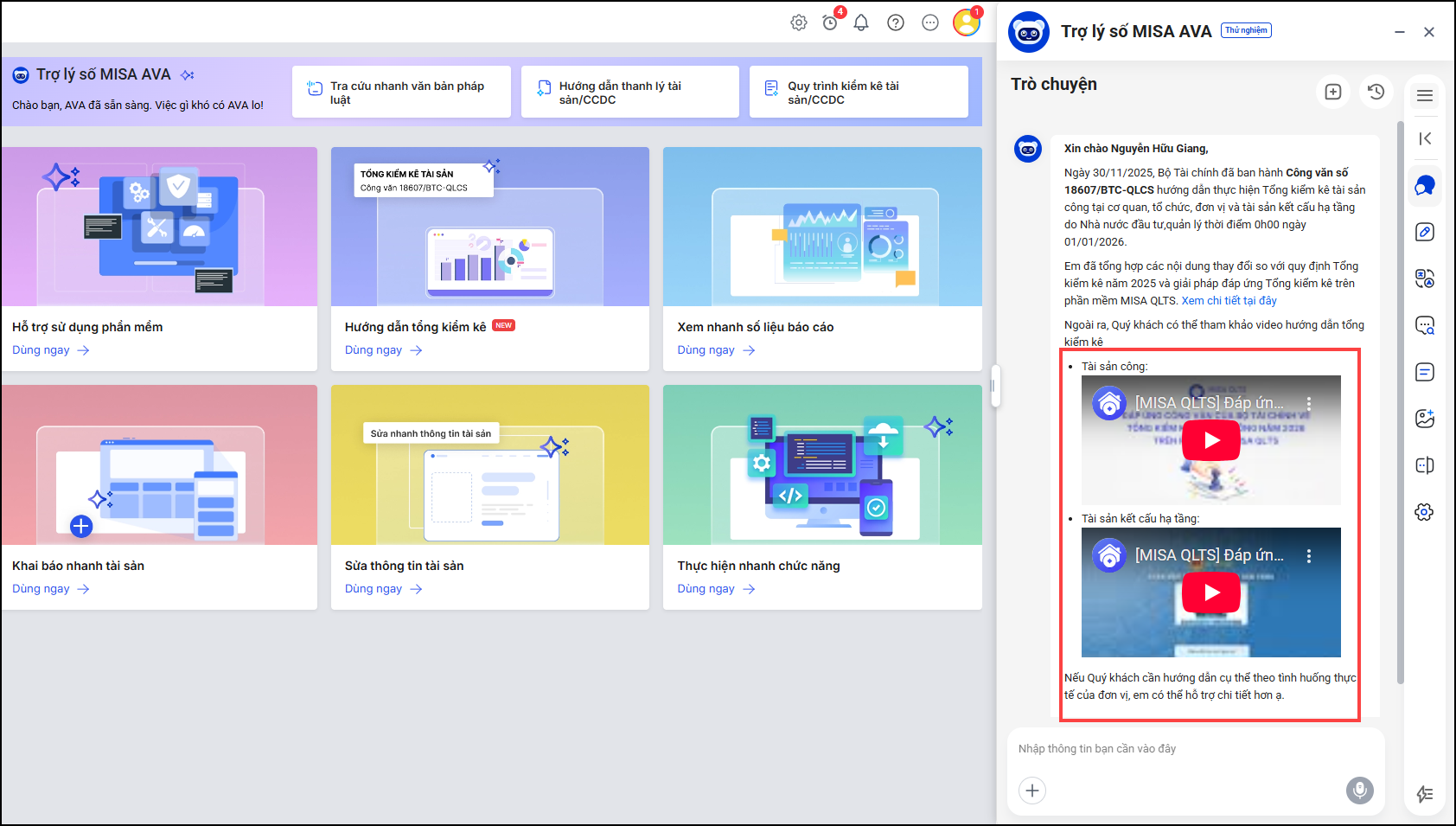This screenshot has width=1456, height=826.
Task: Open the user avatar menu
Action: pyautogui.click(x=967, y=22)
